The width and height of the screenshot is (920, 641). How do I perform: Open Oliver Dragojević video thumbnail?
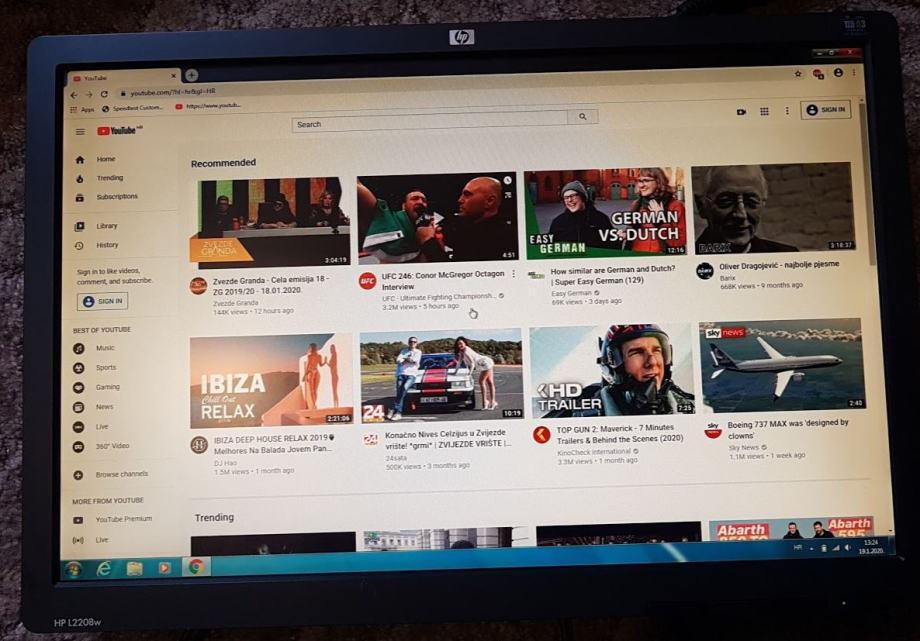(773, 208)
